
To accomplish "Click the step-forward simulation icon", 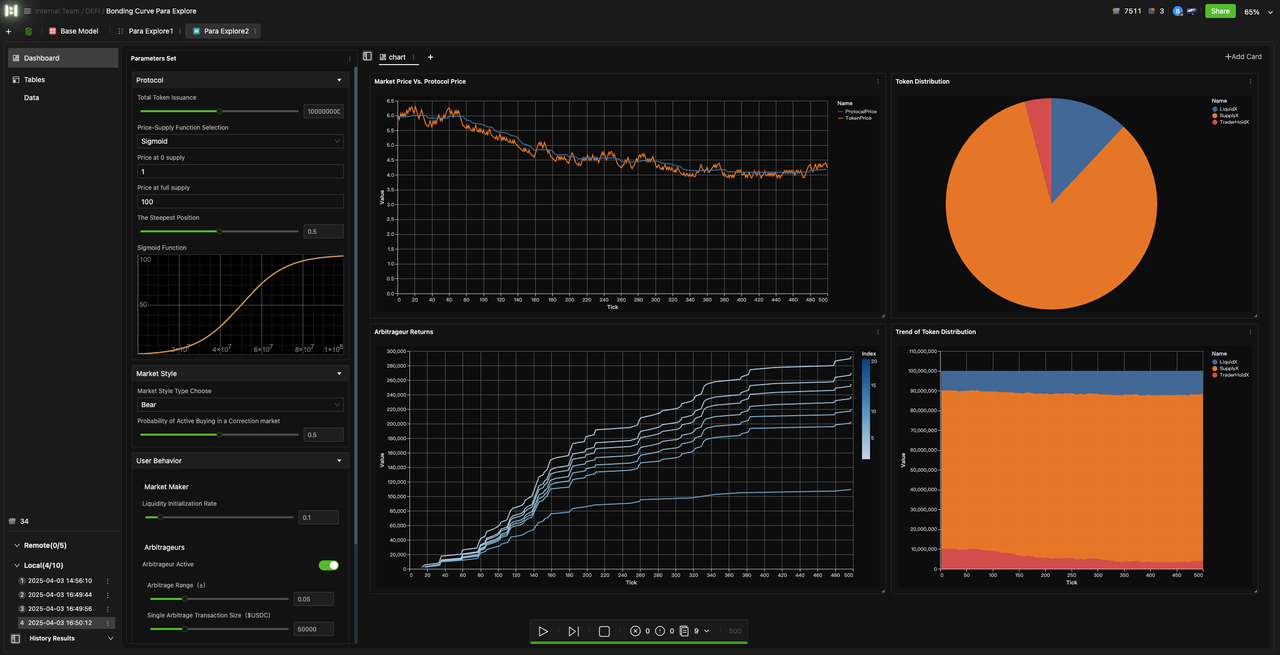I will [573, 631].
